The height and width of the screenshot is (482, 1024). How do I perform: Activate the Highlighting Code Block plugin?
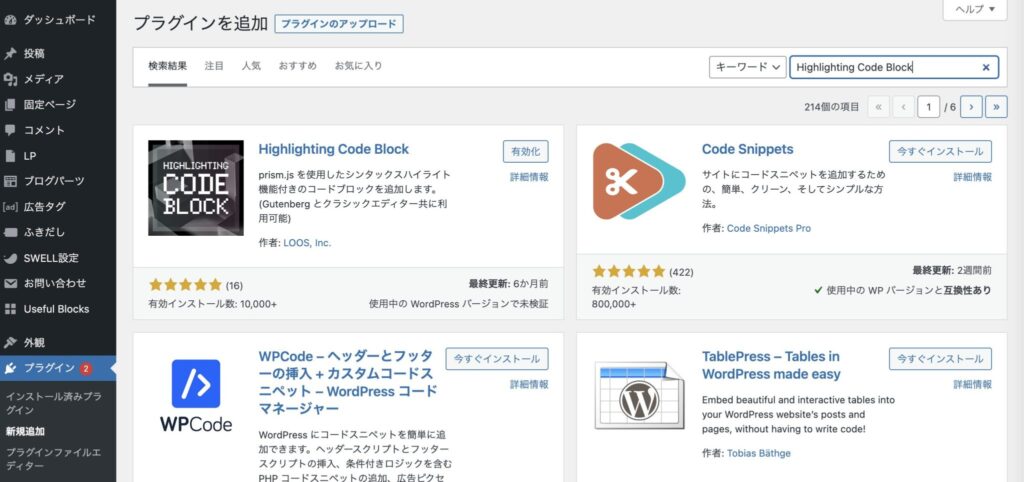[x=525, y=152]
